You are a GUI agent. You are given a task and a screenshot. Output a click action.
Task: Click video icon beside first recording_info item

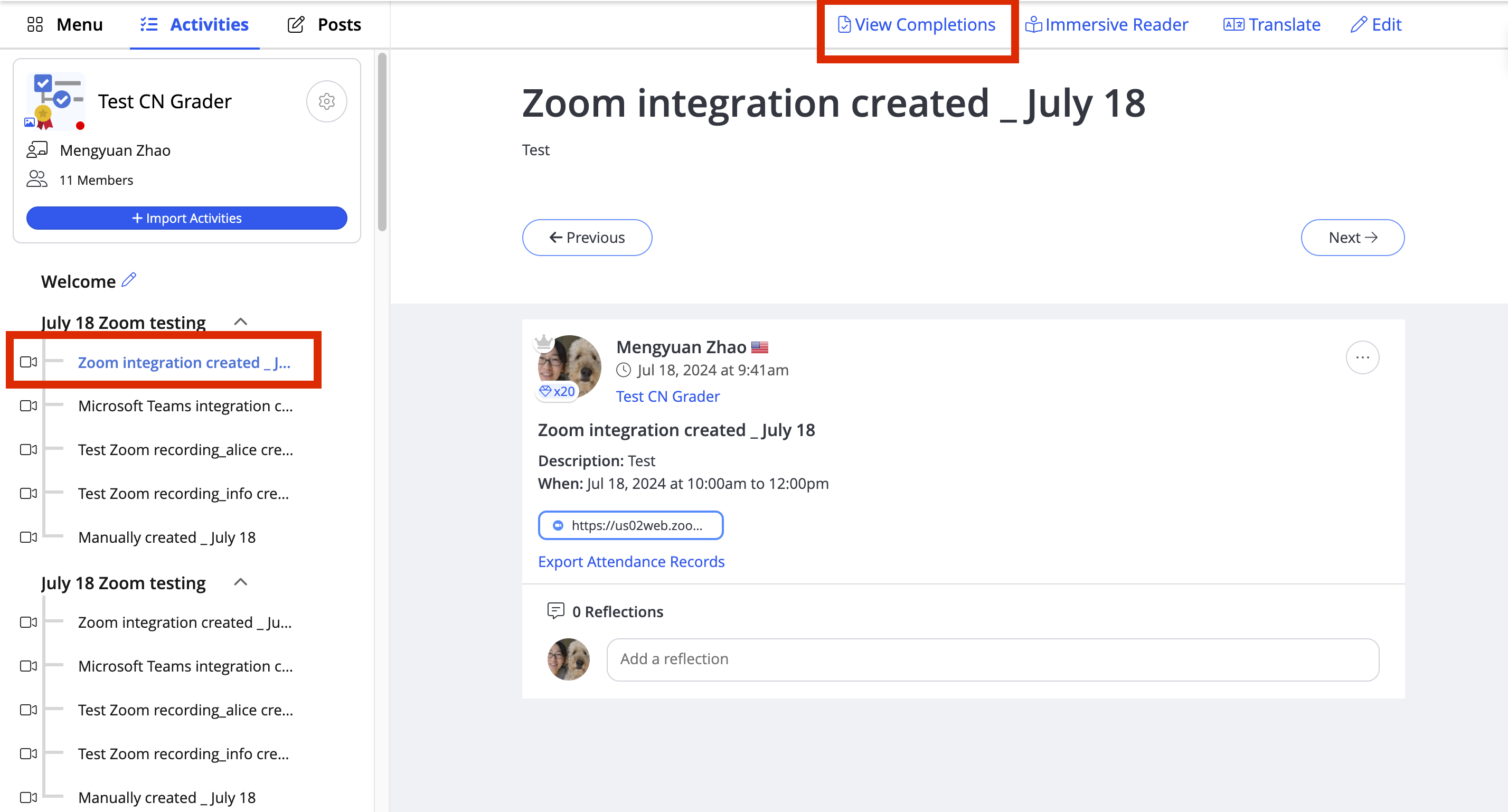click(29, 494)
